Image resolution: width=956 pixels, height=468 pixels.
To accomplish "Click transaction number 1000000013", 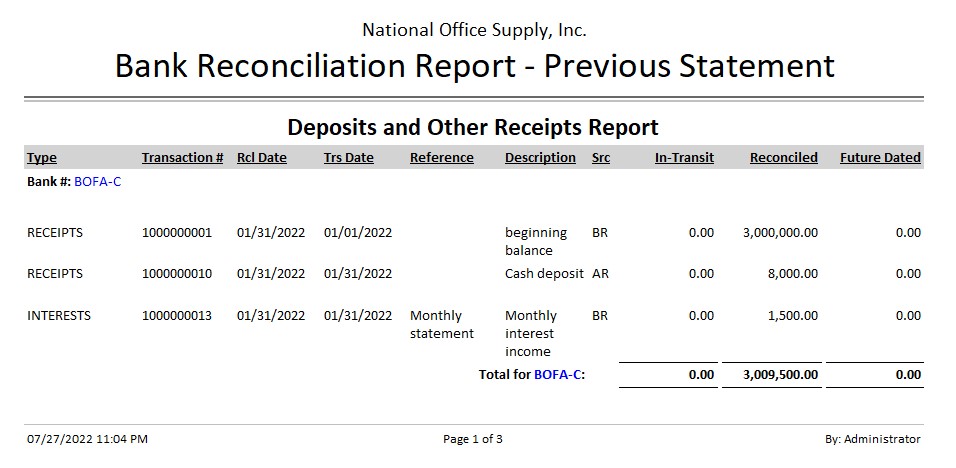I will (x=177, y=316).
